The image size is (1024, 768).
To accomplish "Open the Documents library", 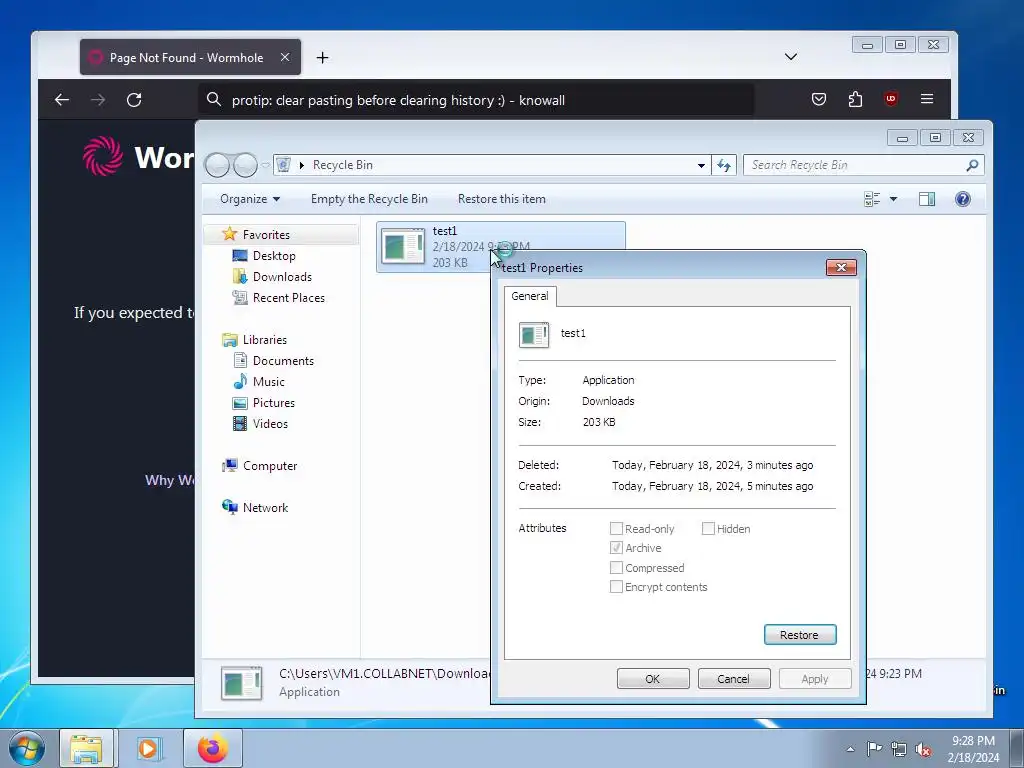I will pos(283,360).
